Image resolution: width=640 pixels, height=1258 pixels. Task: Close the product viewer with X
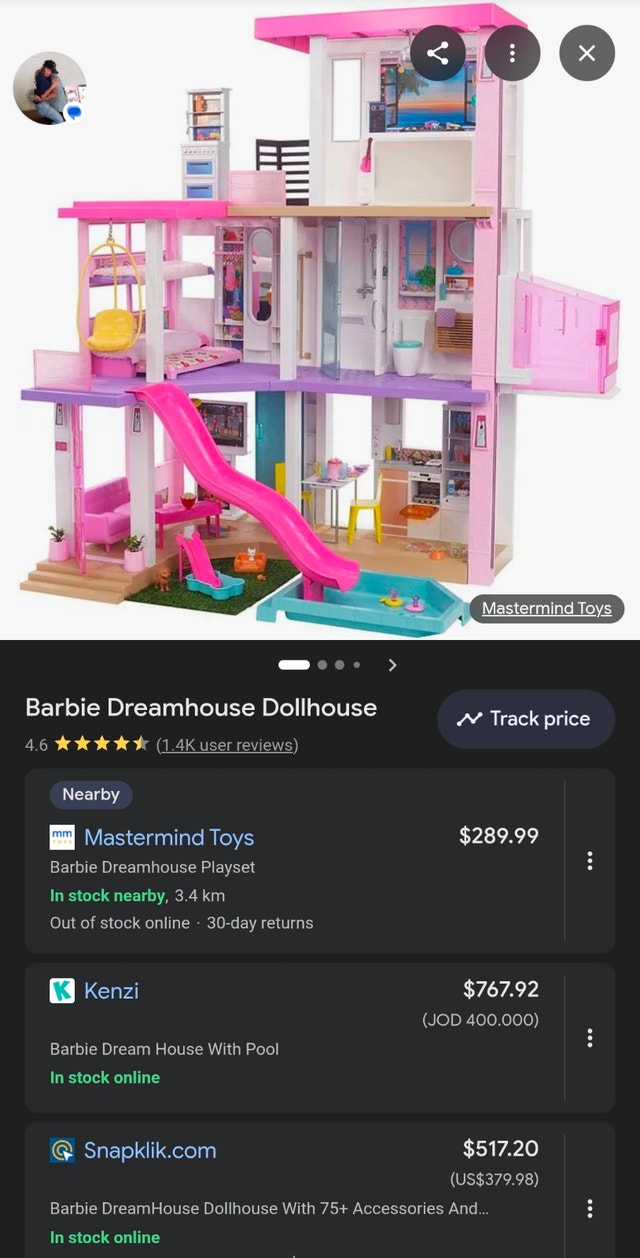(x=587, y=53)
